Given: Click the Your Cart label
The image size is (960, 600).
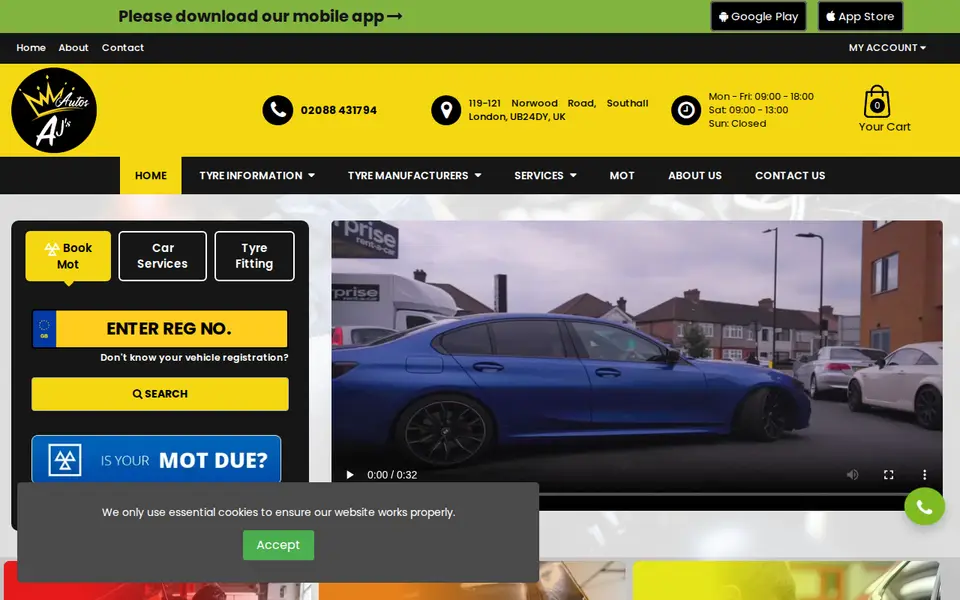Looking at the screenshot, I should [x=884, y=127].
